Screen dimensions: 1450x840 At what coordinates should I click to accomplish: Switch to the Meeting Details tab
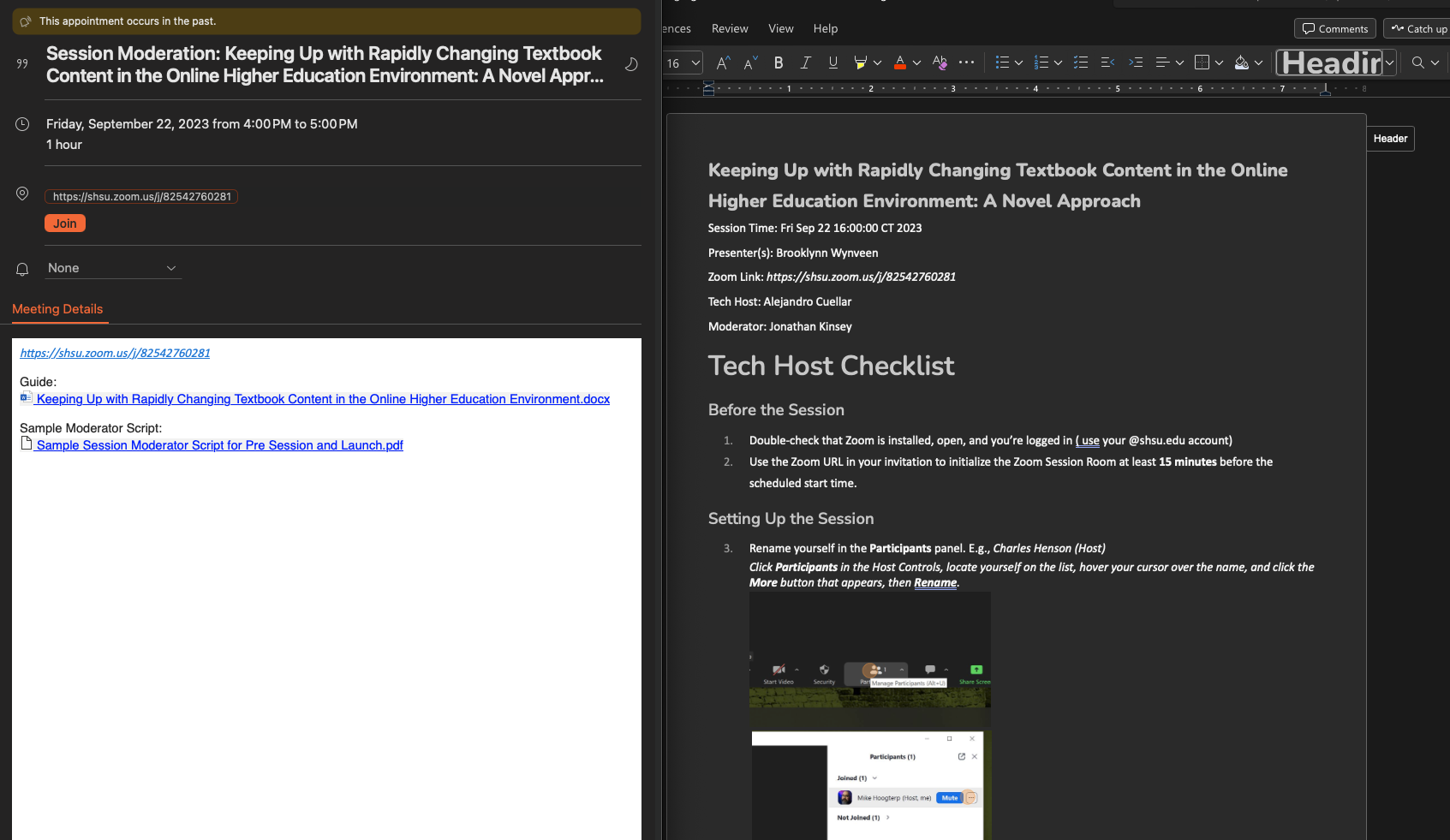click(x=57, y=309)
